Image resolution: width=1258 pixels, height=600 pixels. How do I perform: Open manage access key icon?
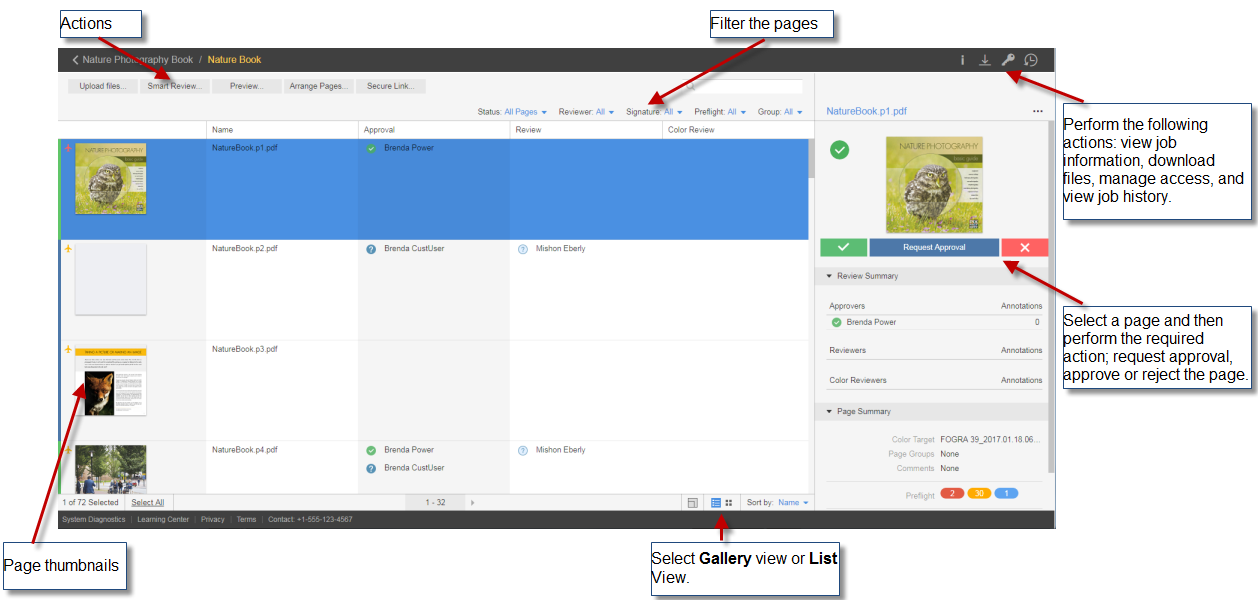point(1008,60)
